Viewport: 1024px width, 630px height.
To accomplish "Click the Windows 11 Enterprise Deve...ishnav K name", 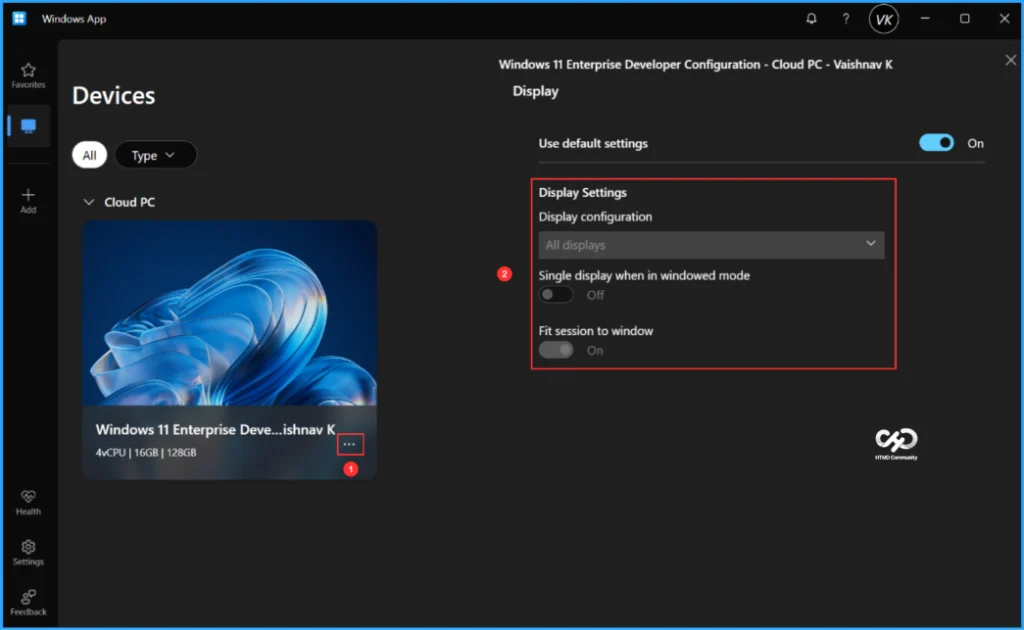I will [x=216, y=429].
